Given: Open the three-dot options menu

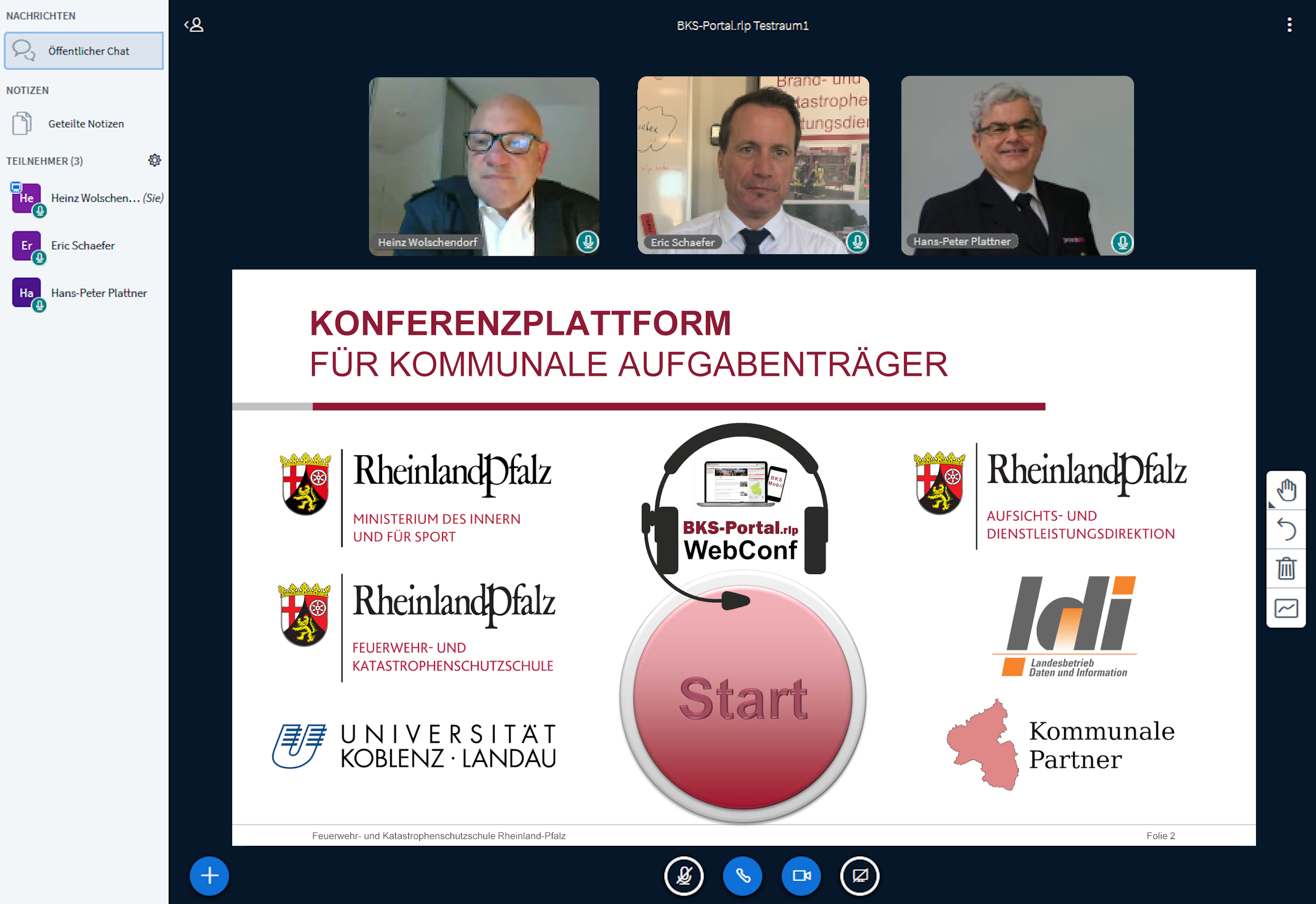Looking at the screenshot, I should point(1289,25).
